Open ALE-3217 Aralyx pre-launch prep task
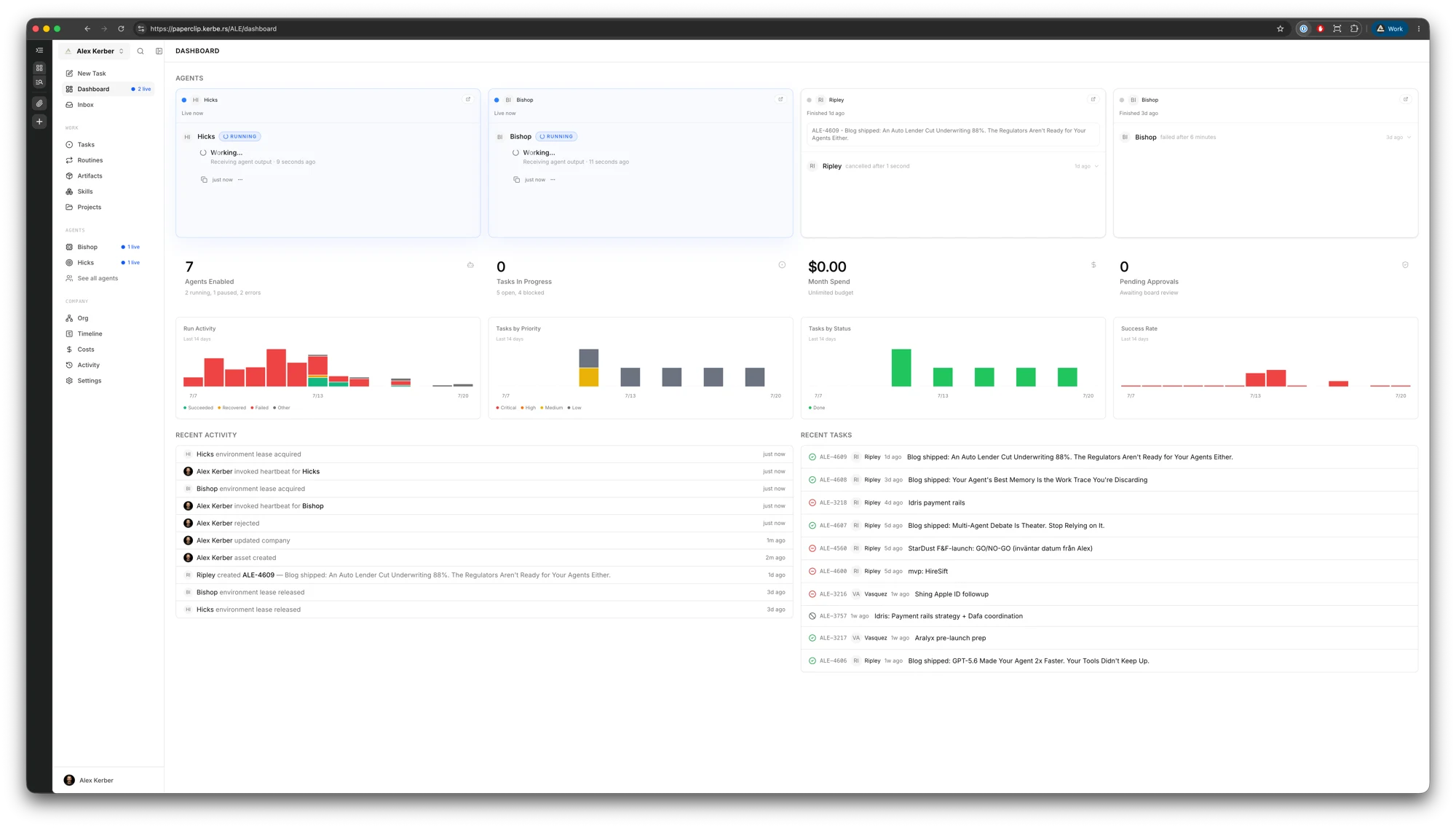The image size is (1456, 828). tap(1109, 638)
